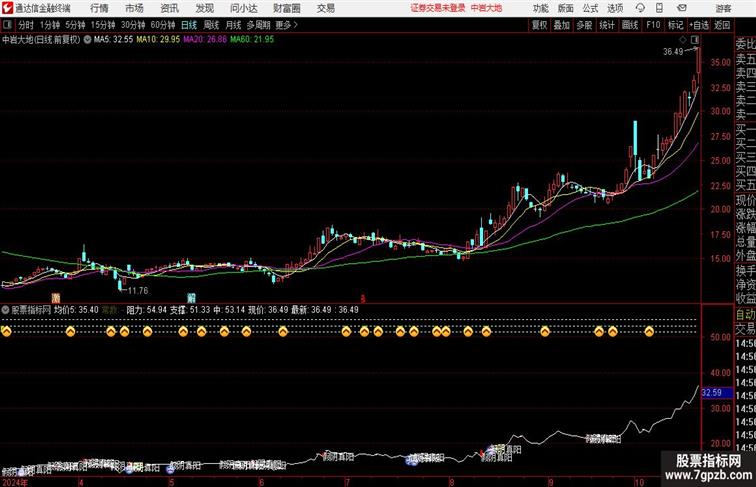This screenshot has width=756, height=487.
Task: Click the 复权 toolbar button
Action: 540,25
